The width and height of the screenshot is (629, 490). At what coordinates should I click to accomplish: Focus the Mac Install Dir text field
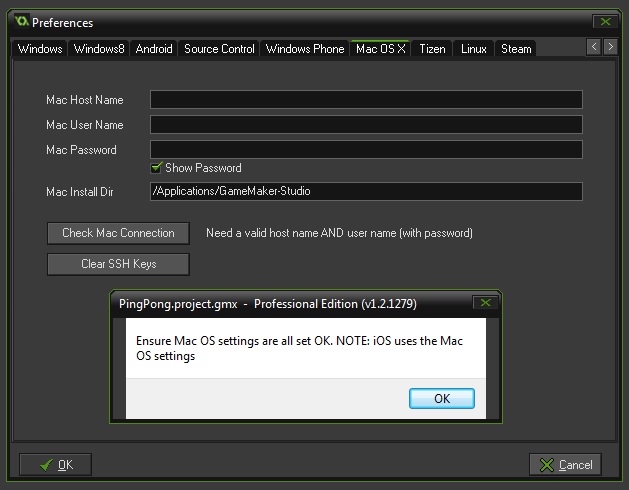point(366,191)
